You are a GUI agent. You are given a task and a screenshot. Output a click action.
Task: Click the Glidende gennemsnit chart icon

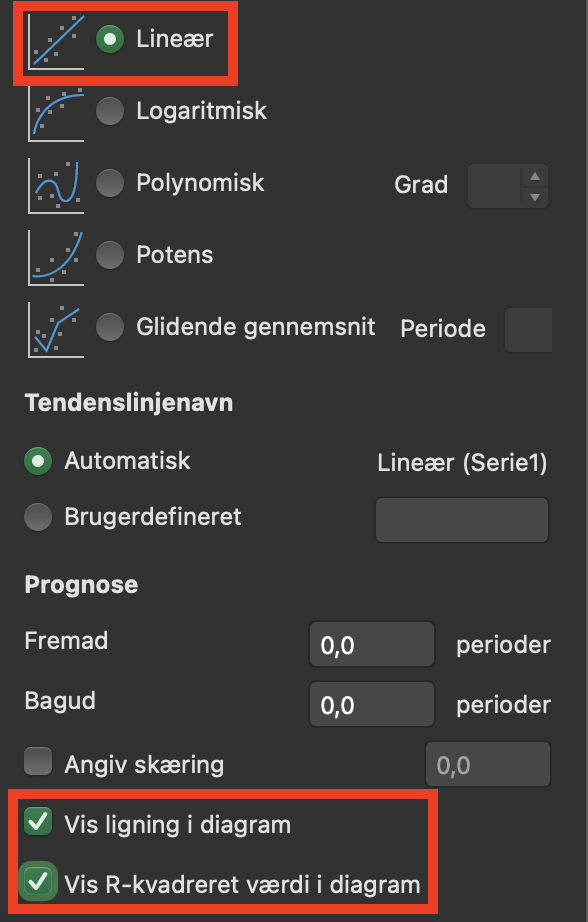[56, 330]
